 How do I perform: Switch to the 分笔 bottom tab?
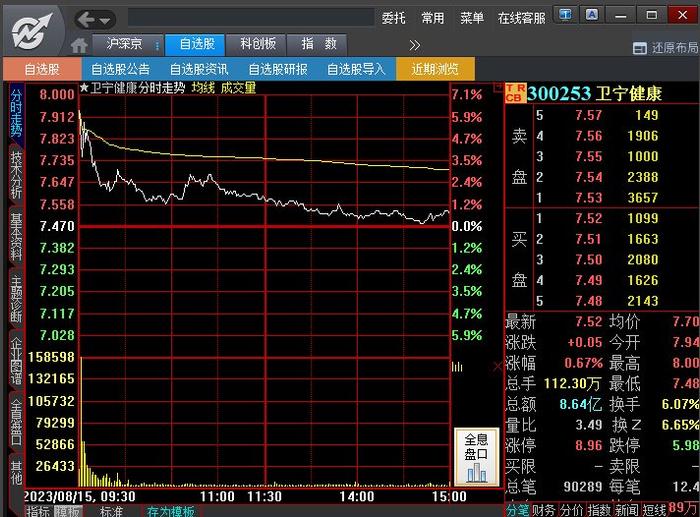pos(517,510)
